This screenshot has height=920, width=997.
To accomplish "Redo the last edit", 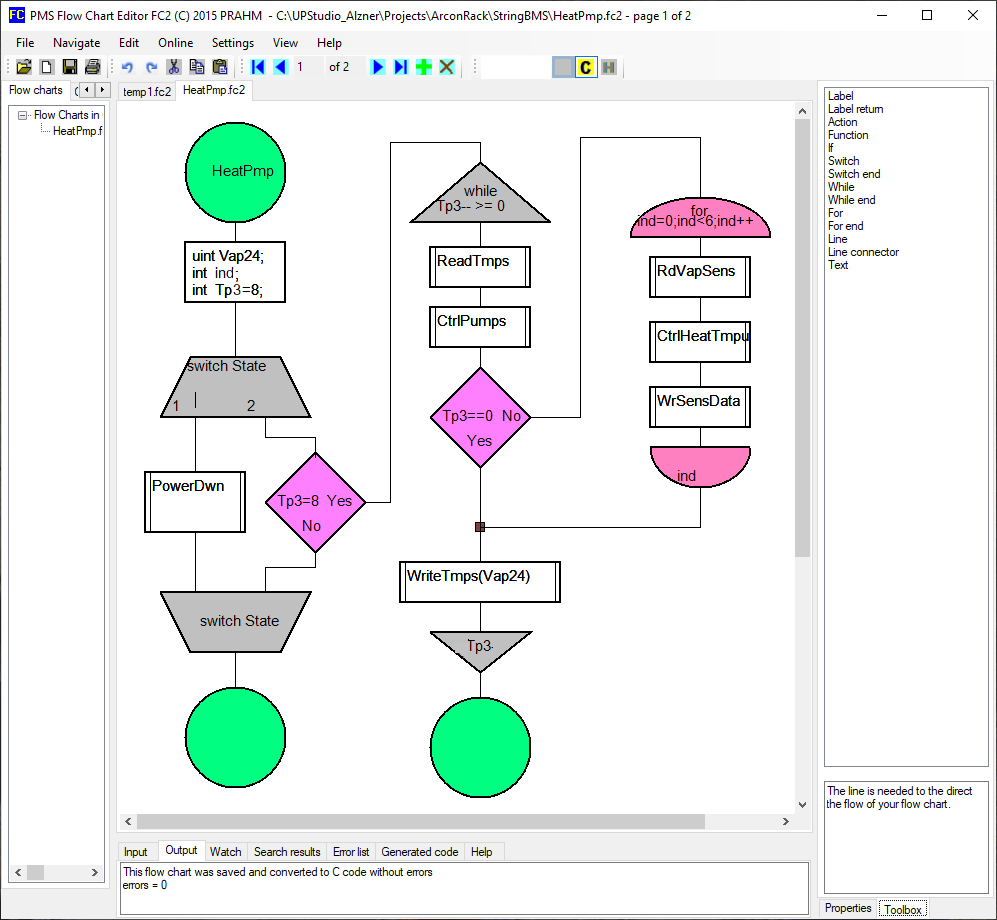I will pos(150,66).
